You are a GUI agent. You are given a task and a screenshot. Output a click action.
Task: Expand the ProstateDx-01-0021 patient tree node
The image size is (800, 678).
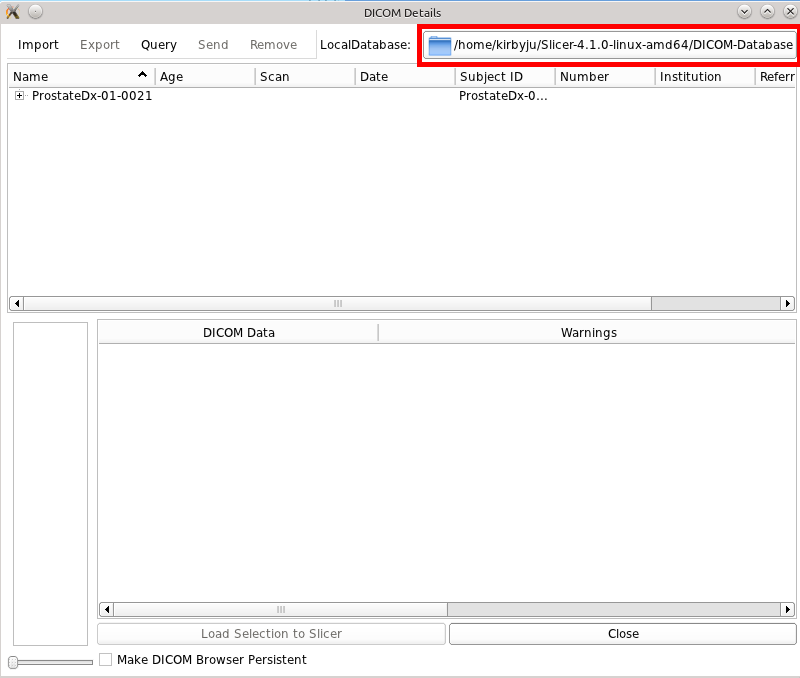(19, 95)
